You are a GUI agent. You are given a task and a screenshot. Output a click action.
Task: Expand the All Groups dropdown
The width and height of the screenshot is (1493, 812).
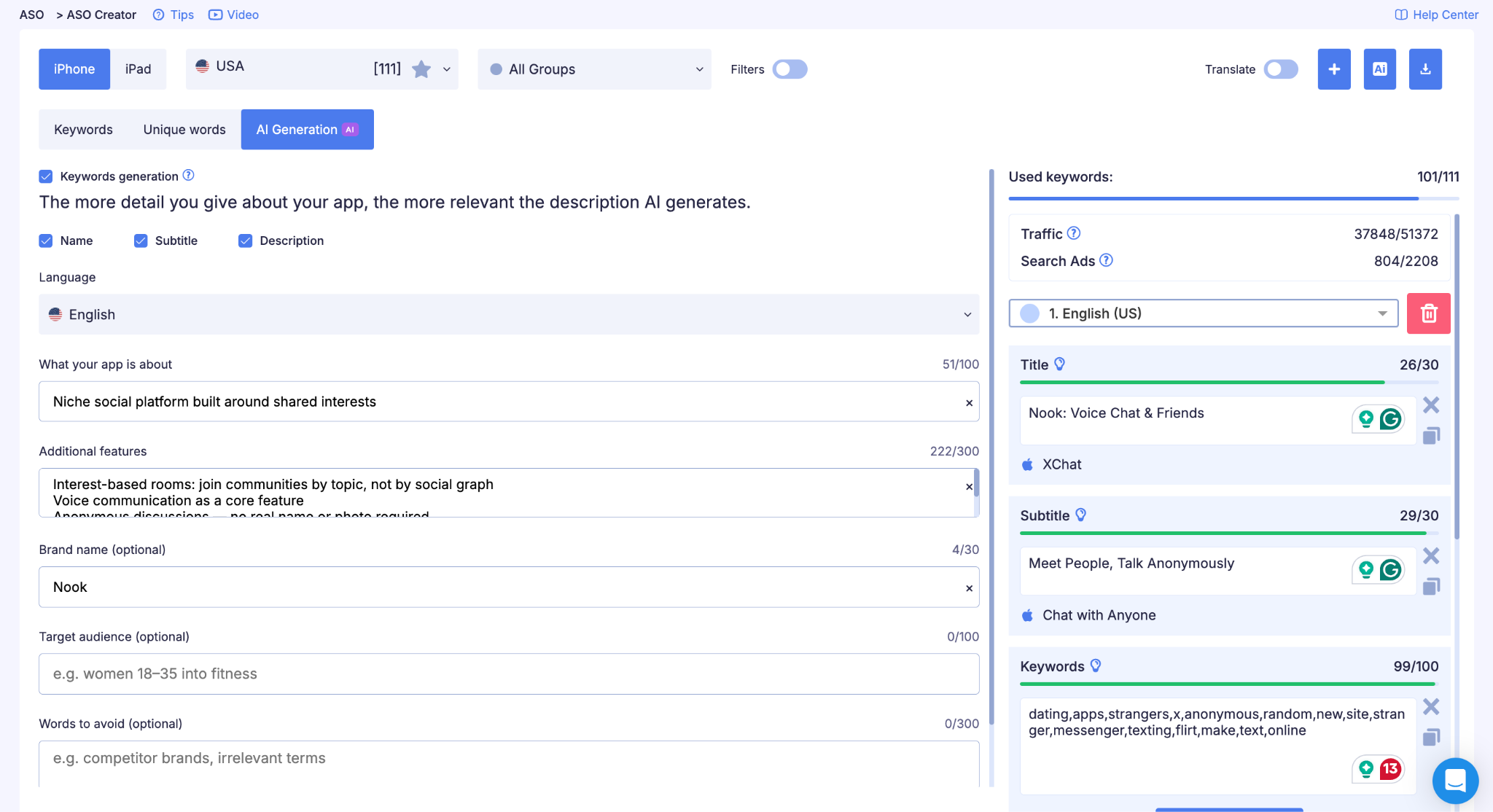[594, 69]
